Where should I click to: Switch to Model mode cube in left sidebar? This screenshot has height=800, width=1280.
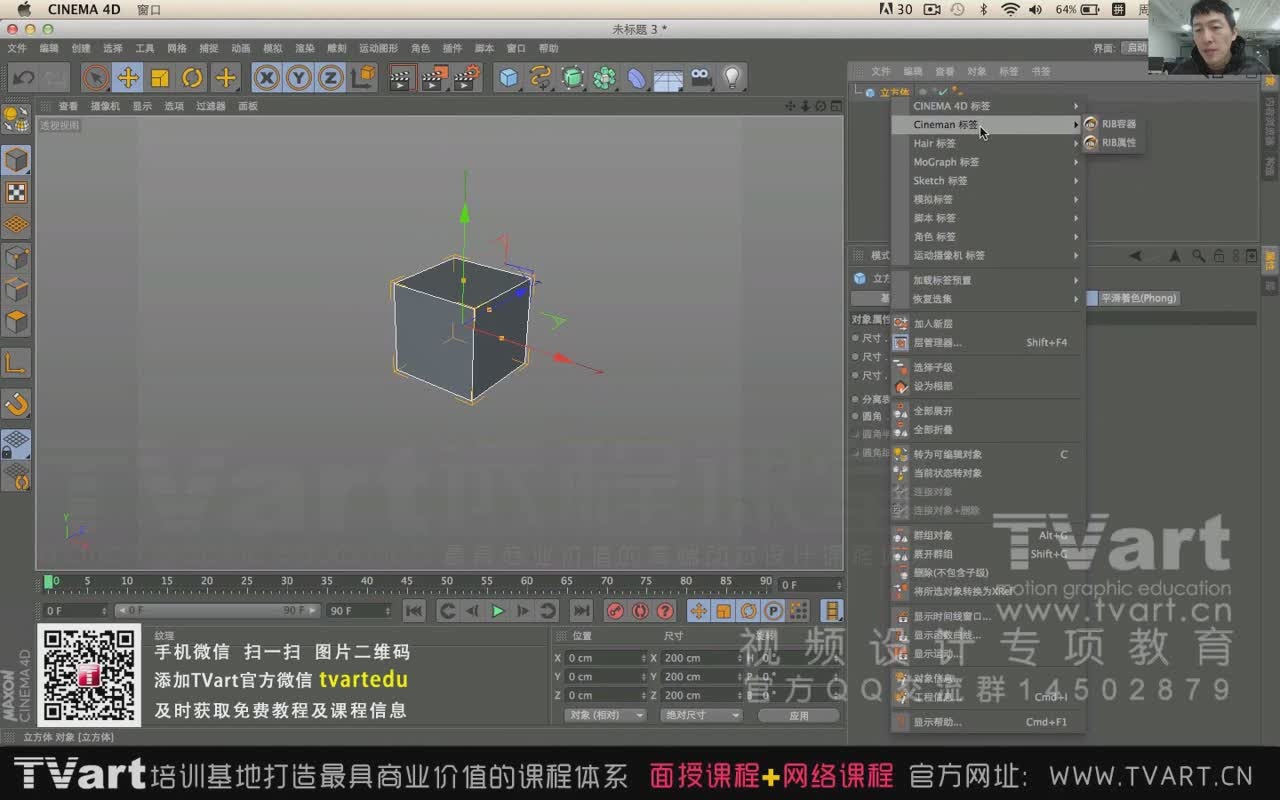(x=16, y=160)
